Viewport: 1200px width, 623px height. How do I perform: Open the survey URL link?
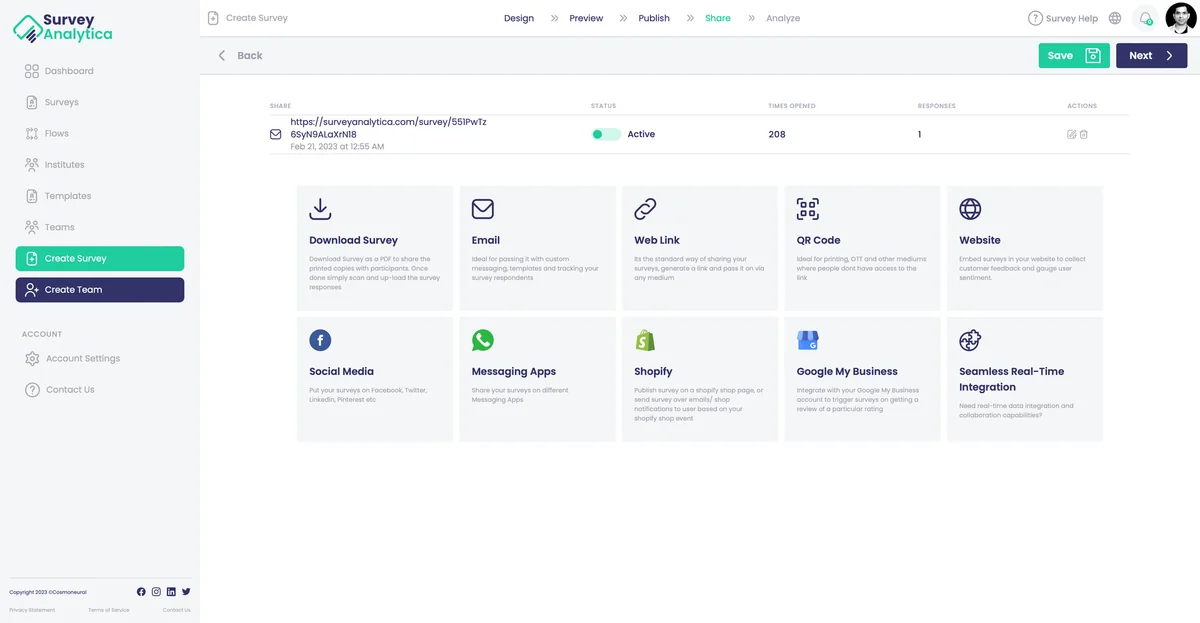point(388,128)
